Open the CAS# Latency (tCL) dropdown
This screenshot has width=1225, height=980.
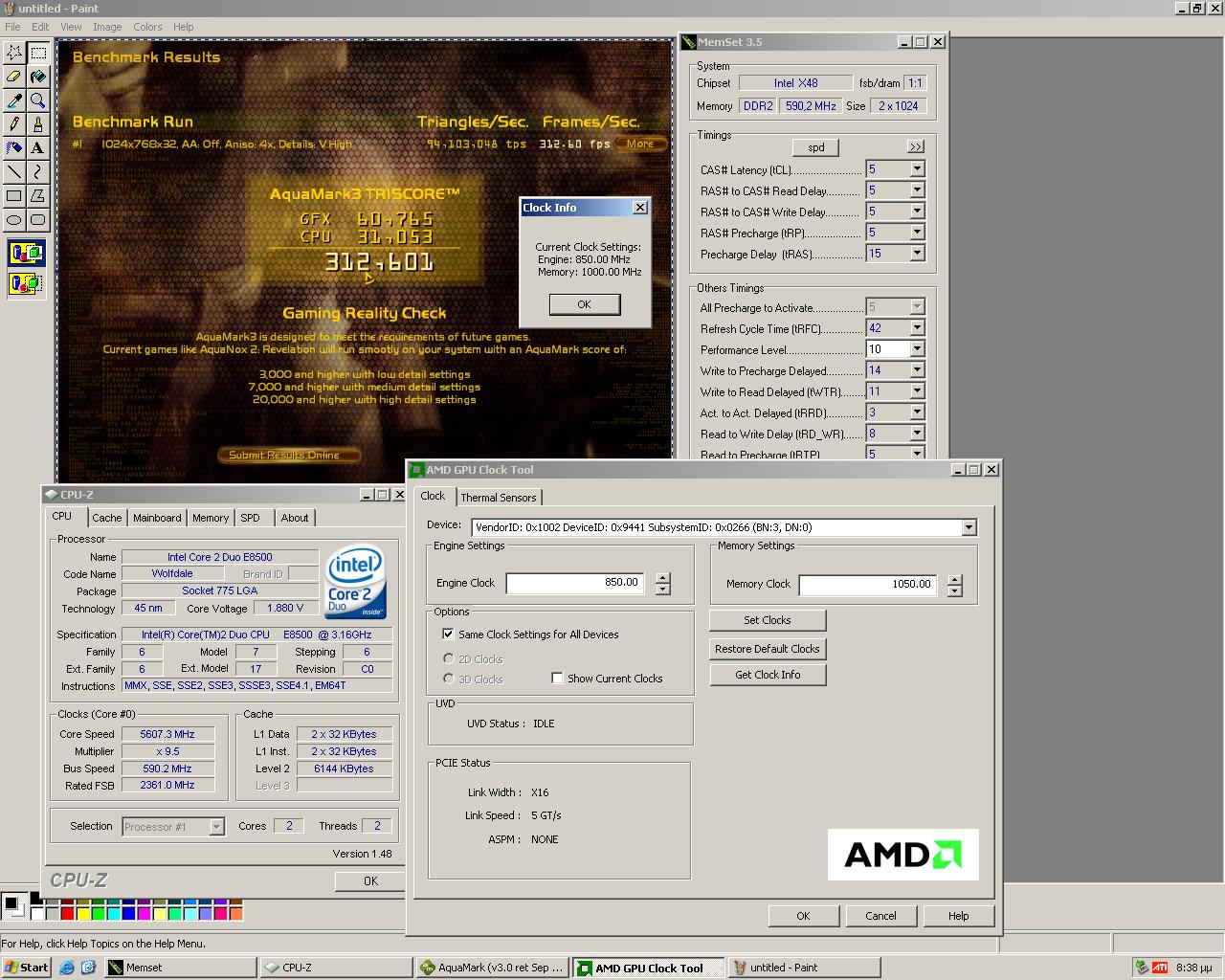[917, 169]
